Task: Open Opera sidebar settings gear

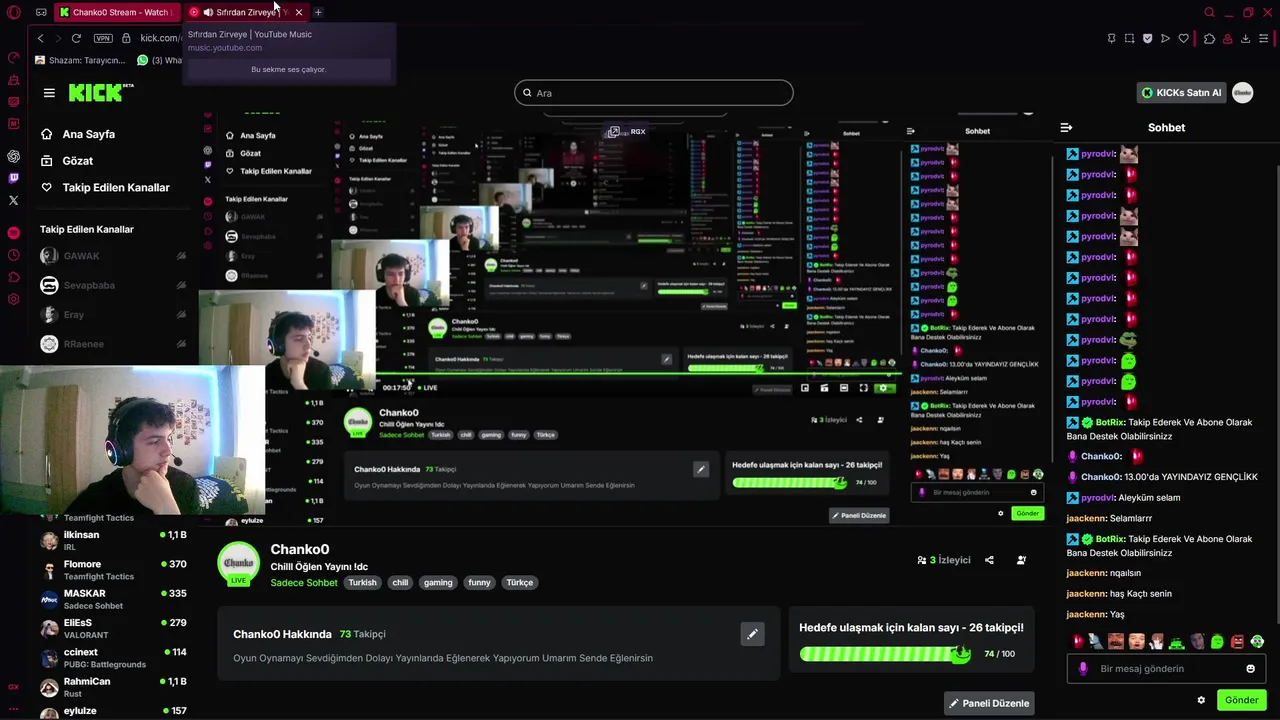Action: [13, 299]
